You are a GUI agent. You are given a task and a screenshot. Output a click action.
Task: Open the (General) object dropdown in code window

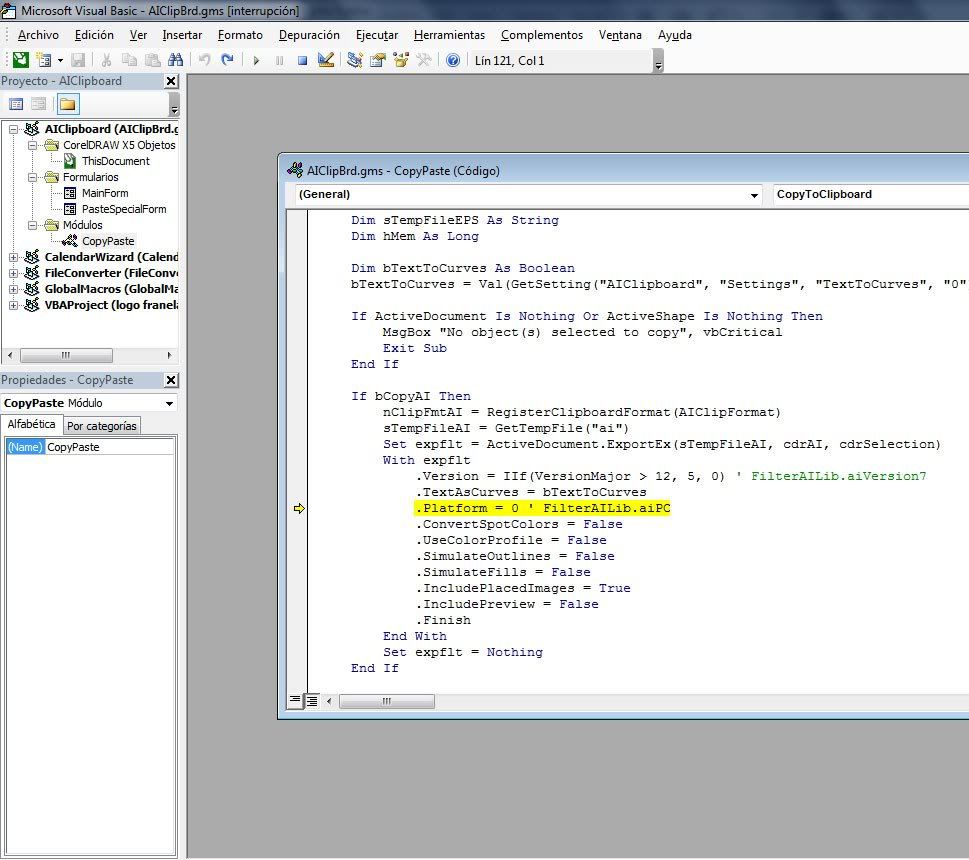(x=754, y=195)
